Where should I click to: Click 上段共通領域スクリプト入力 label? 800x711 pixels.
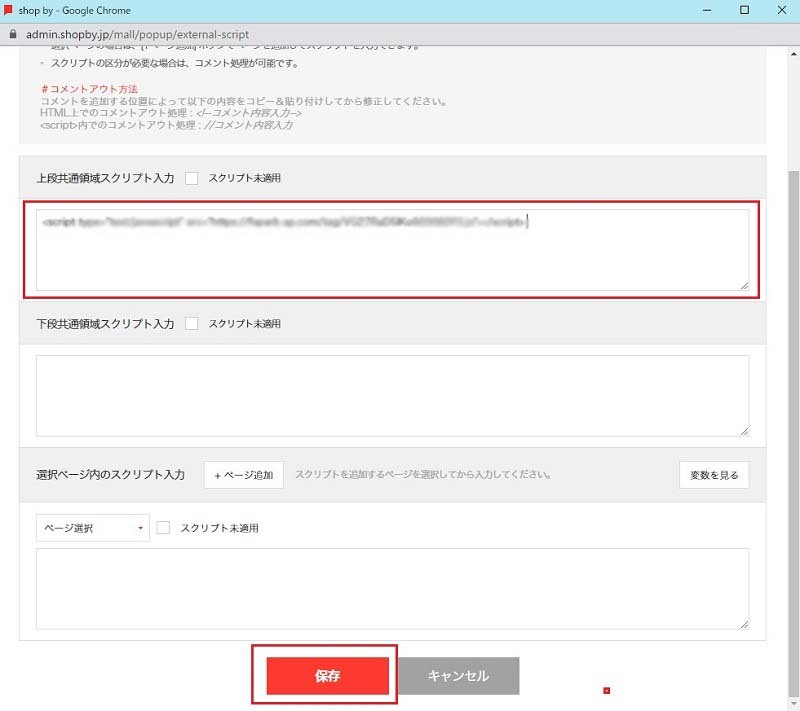tap(105, 178)
